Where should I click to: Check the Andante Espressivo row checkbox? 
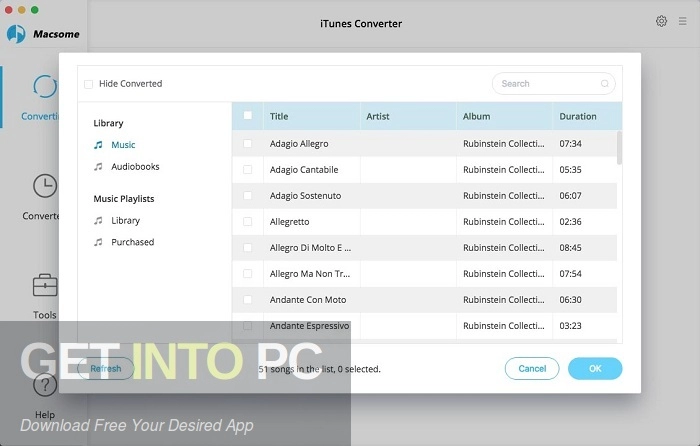[247, 326]
